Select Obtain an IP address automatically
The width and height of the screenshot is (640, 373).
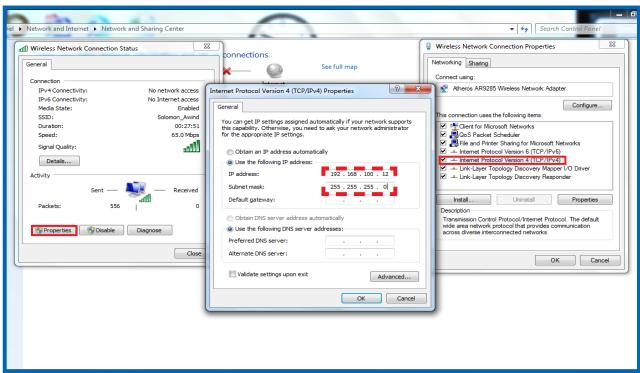click(230, 152)
